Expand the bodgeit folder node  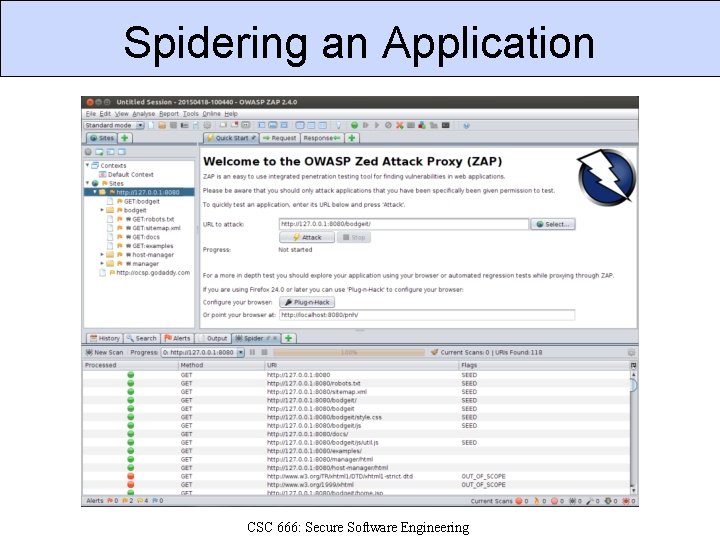point(102,210)
